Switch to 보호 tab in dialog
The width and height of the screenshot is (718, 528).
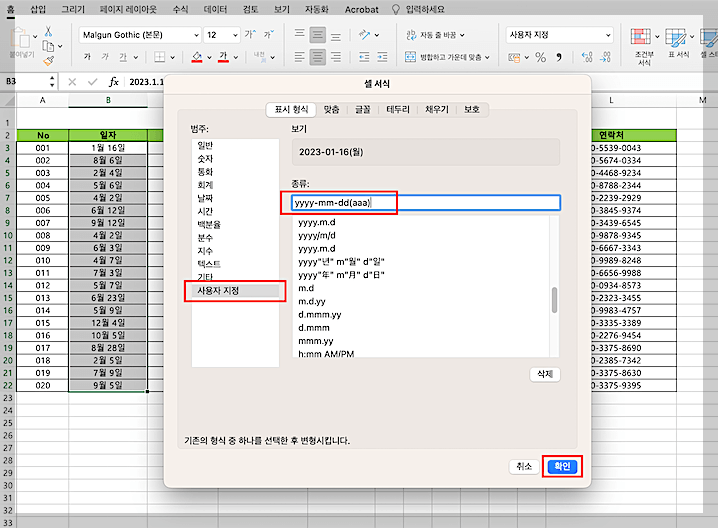click(x=472, y=109)
